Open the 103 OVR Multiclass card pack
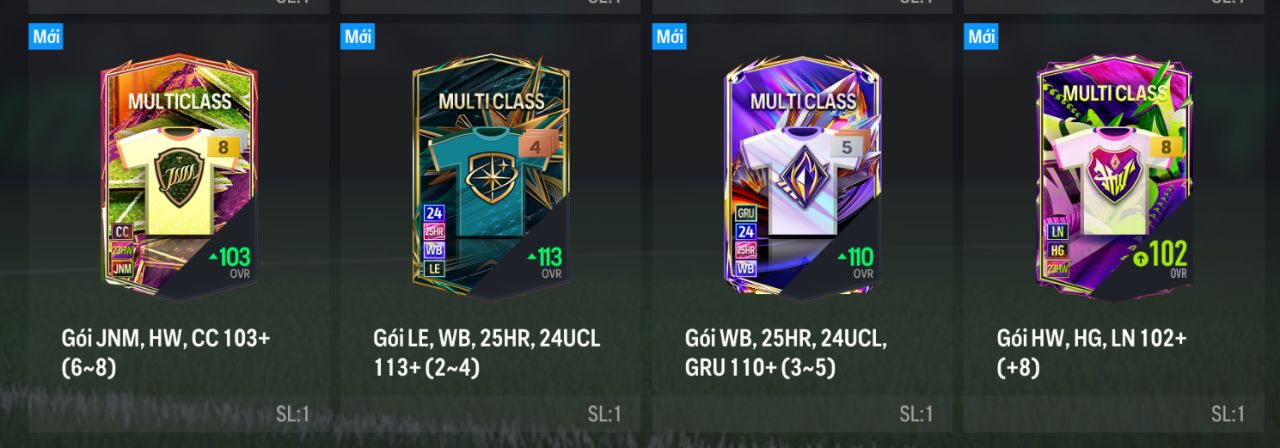 (x=179, y=178)
